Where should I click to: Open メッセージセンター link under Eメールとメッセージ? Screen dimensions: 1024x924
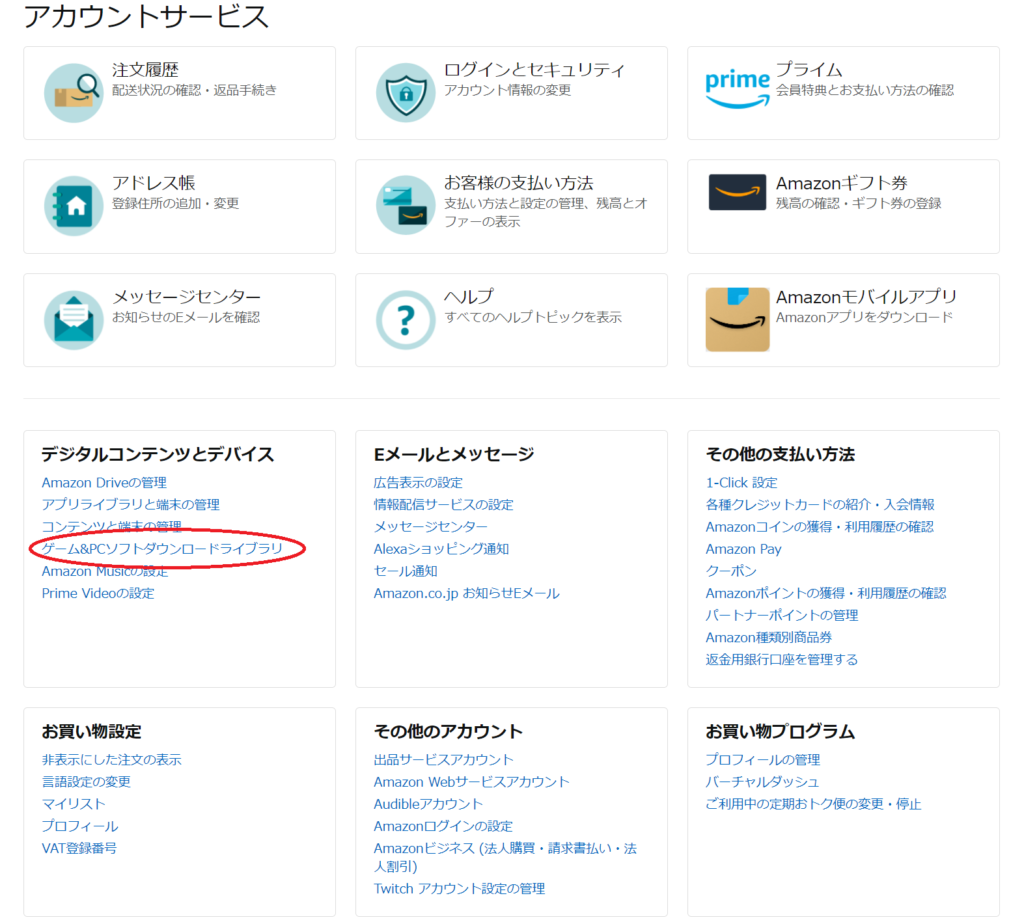click(430, 526)
